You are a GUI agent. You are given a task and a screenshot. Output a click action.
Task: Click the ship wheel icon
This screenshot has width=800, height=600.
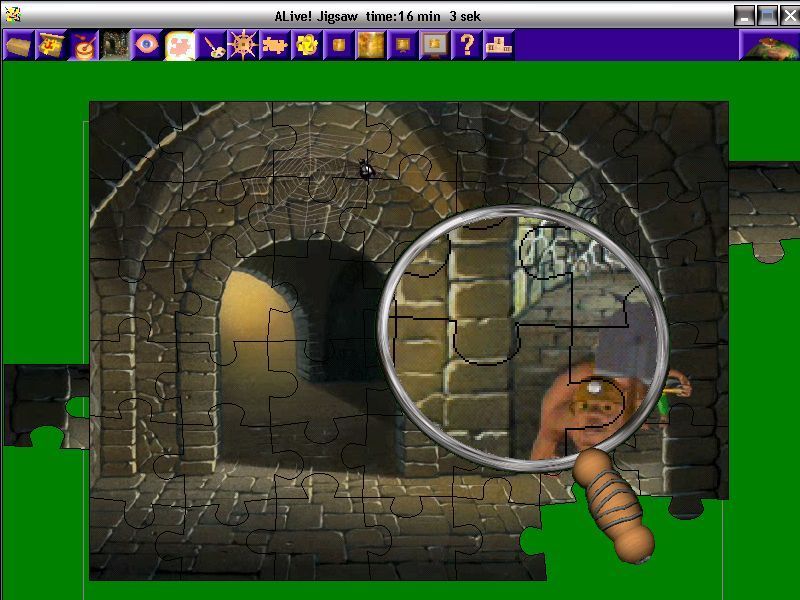coord(243,45)
